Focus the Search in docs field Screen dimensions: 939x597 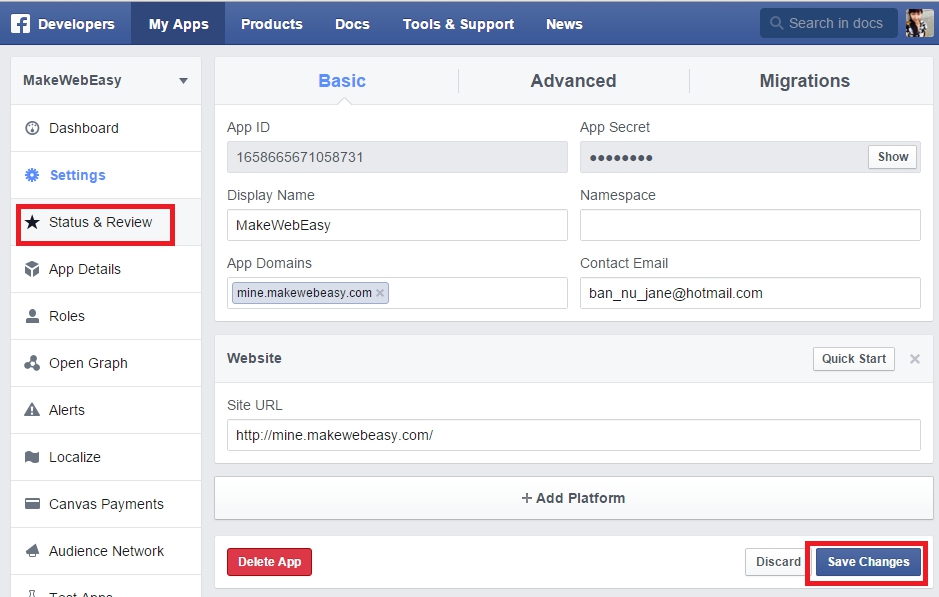point(829,23)
